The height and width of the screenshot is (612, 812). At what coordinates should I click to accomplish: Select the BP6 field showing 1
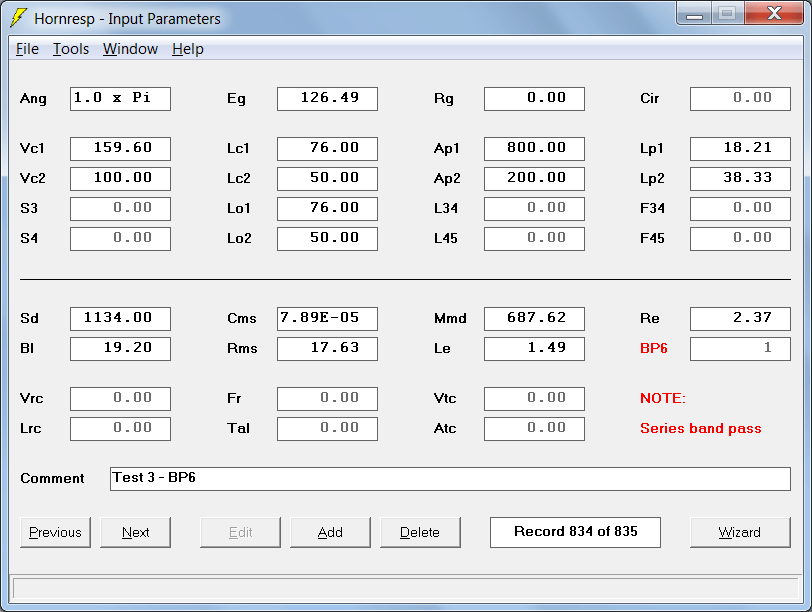741,349
